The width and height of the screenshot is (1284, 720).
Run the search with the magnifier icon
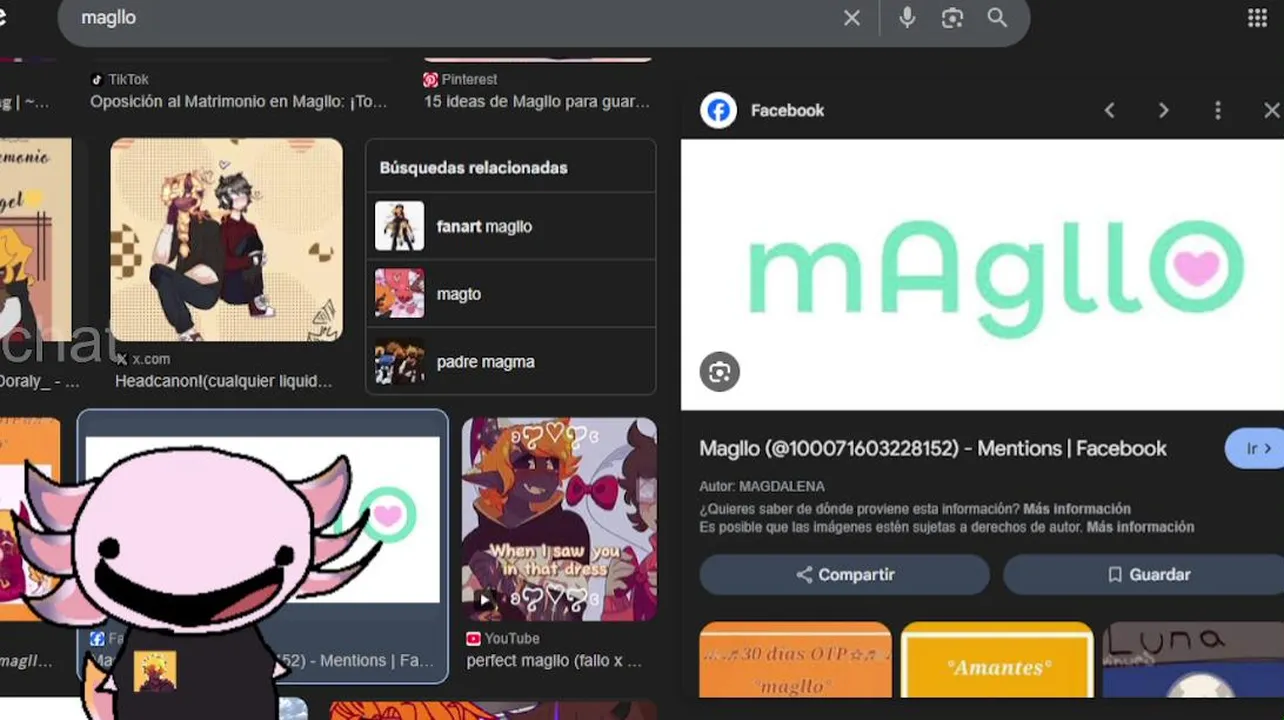coord(997,18)
